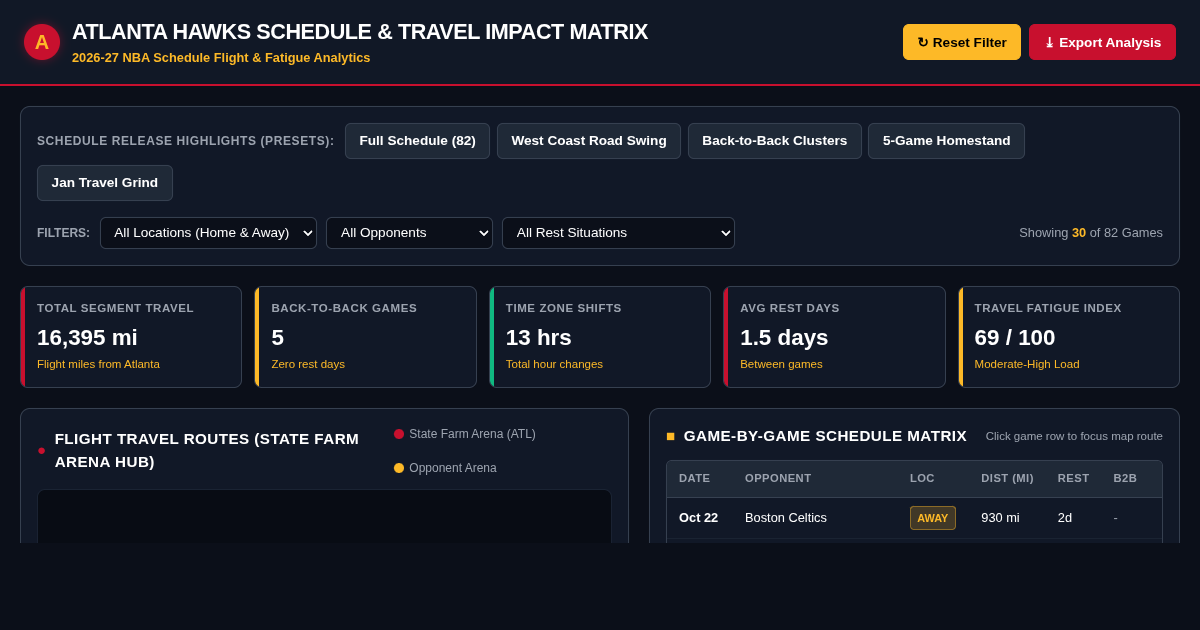Click the 16,395 mi travel value

pos(87,338)
